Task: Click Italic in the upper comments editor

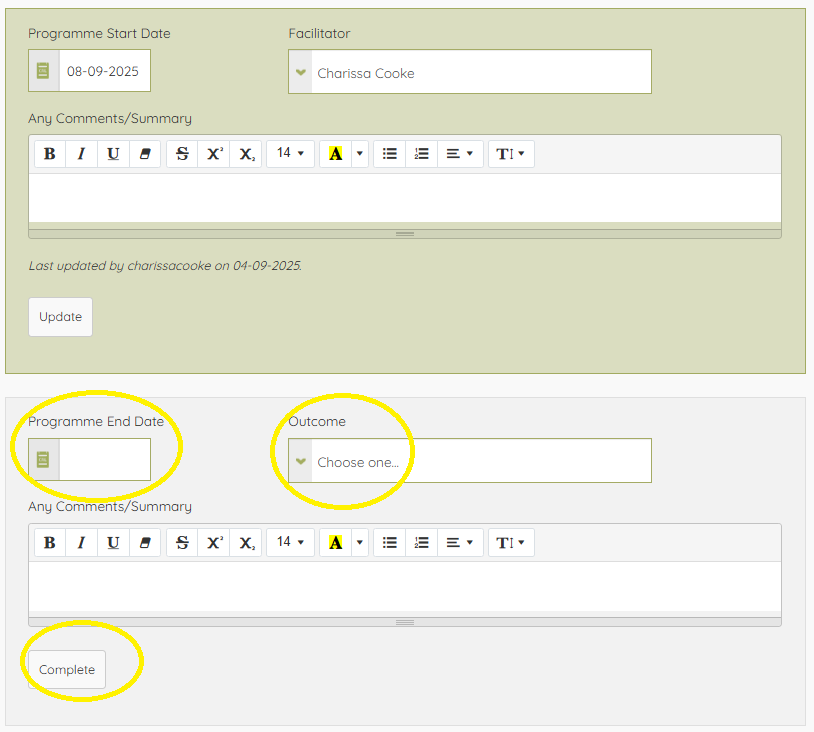Action: coord(81,154)
